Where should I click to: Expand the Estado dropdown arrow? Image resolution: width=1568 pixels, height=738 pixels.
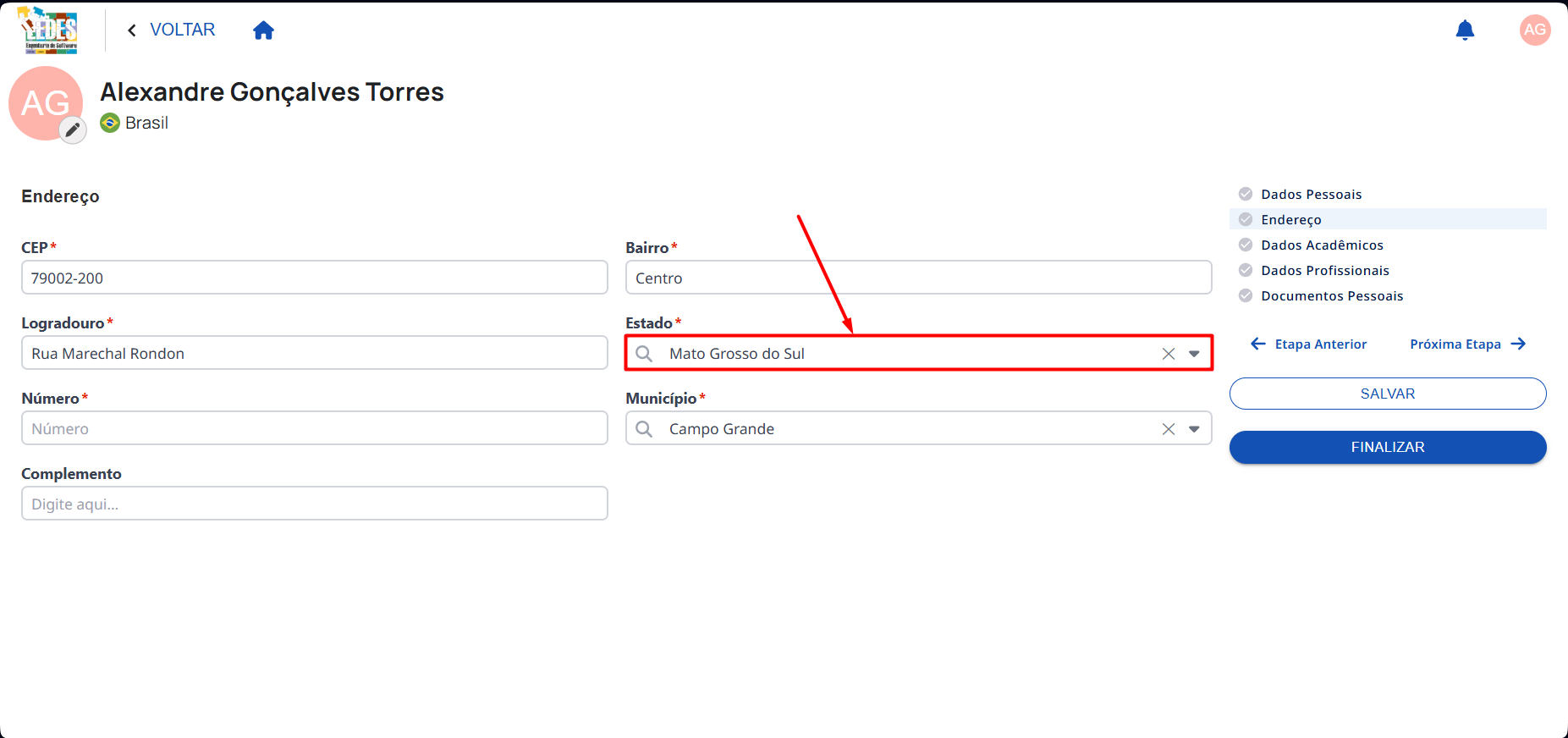[1194, 354]
